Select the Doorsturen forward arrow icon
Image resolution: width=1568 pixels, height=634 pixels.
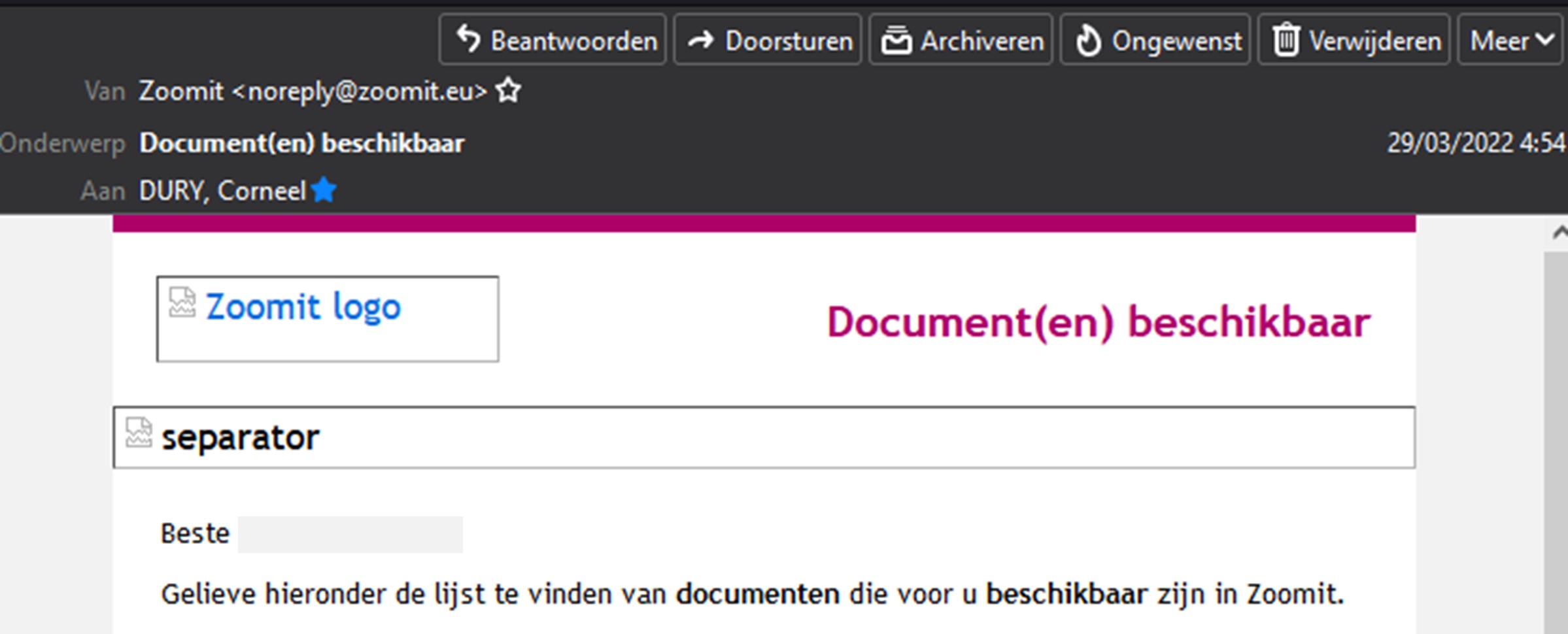coord(700,40)
